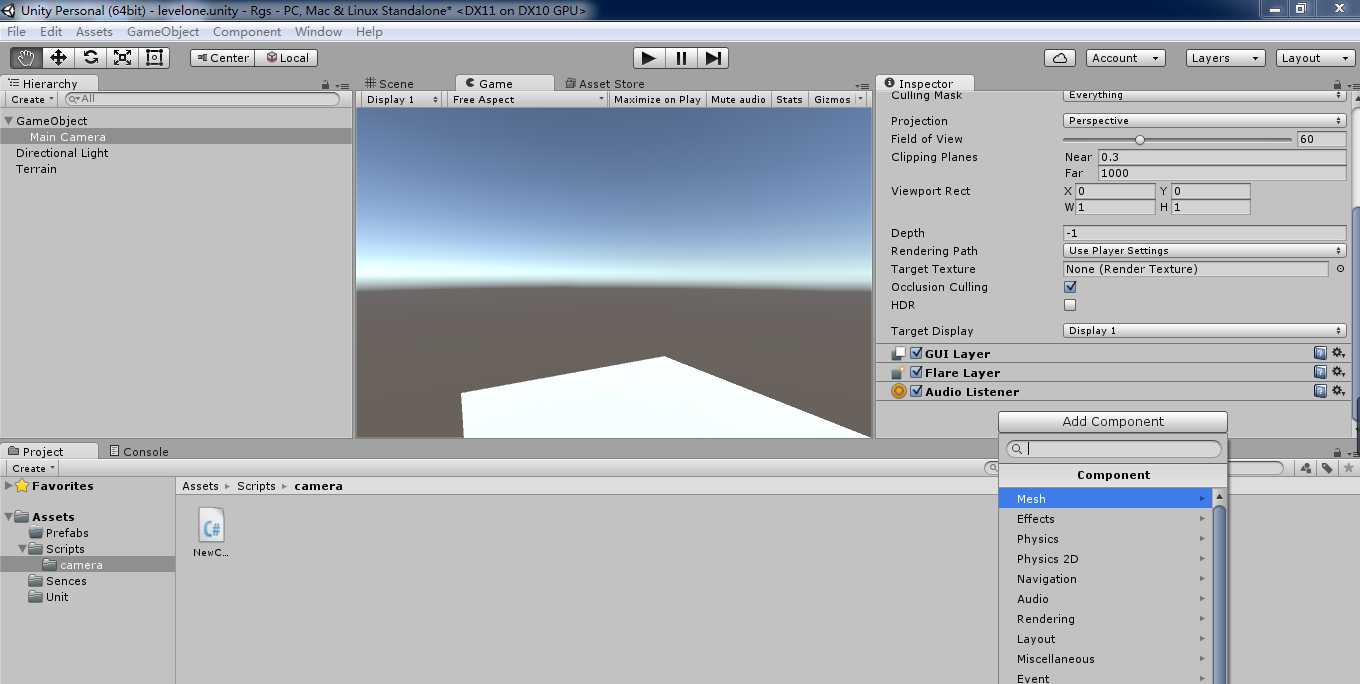Toggle Local handle rotation button
The width and height of the screenshot is (1360, 684).
coord(286,58)
